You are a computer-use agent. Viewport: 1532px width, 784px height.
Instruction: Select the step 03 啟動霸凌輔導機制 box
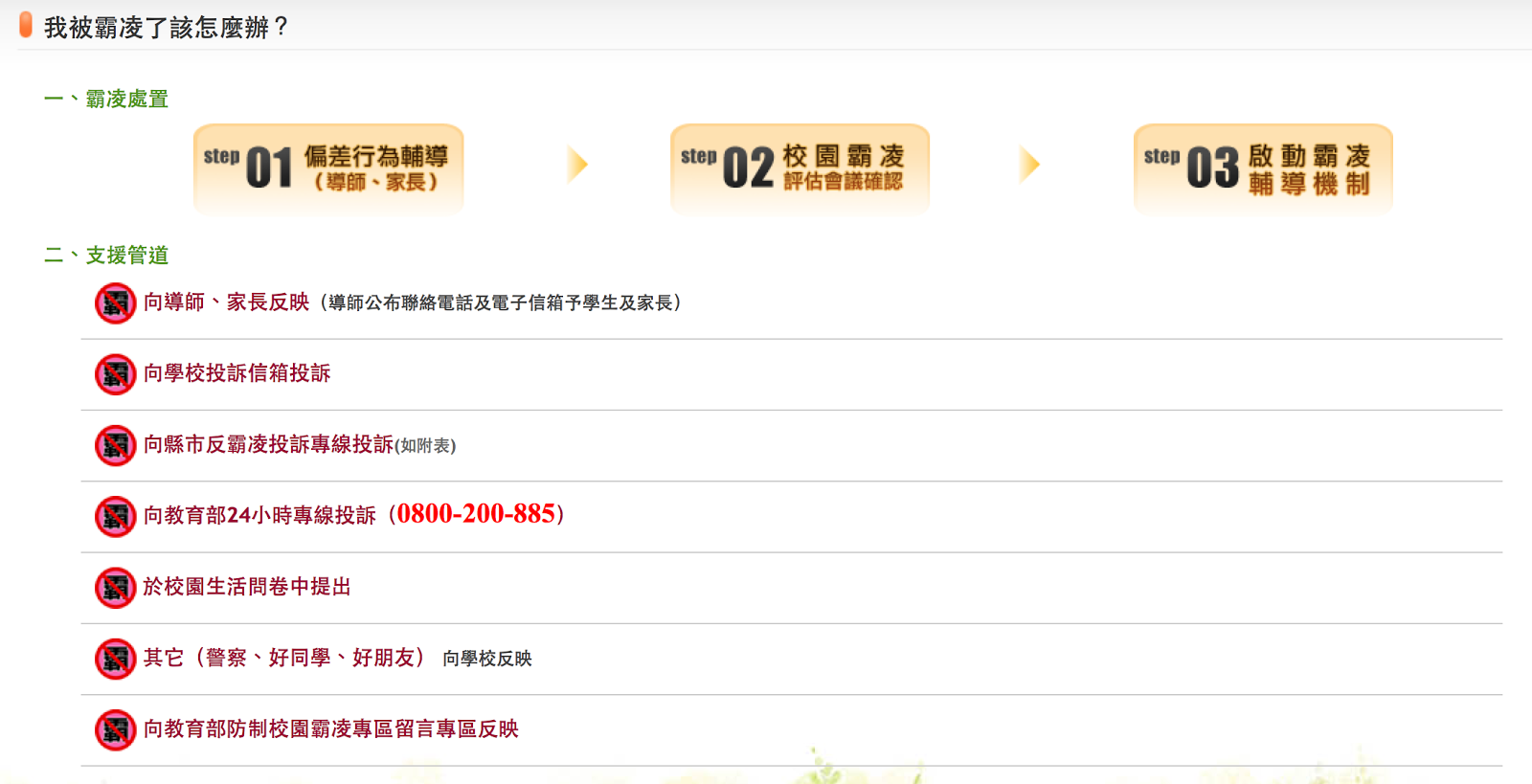(1263, 168)
